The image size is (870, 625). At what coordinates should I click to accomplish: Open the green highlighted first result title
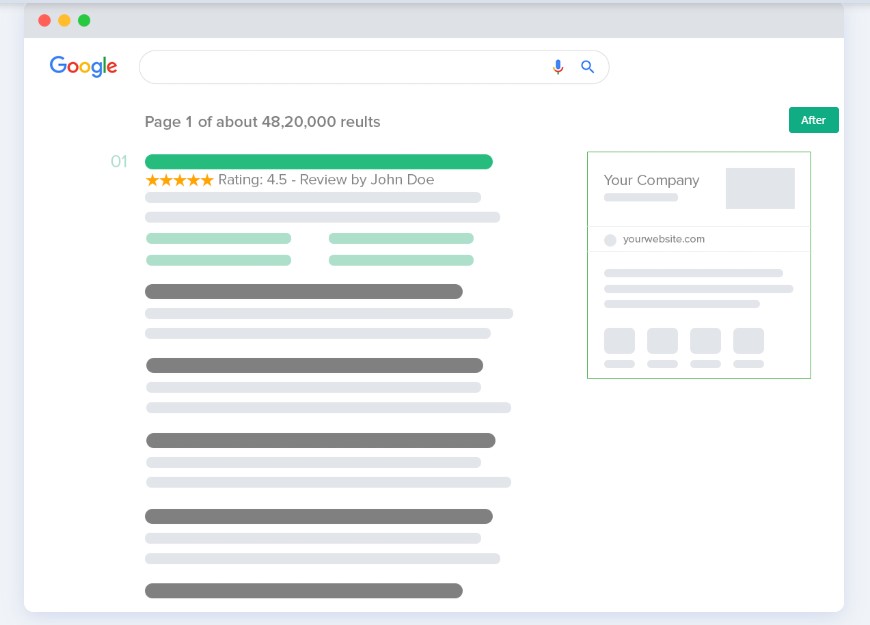(x=318, y=162)
